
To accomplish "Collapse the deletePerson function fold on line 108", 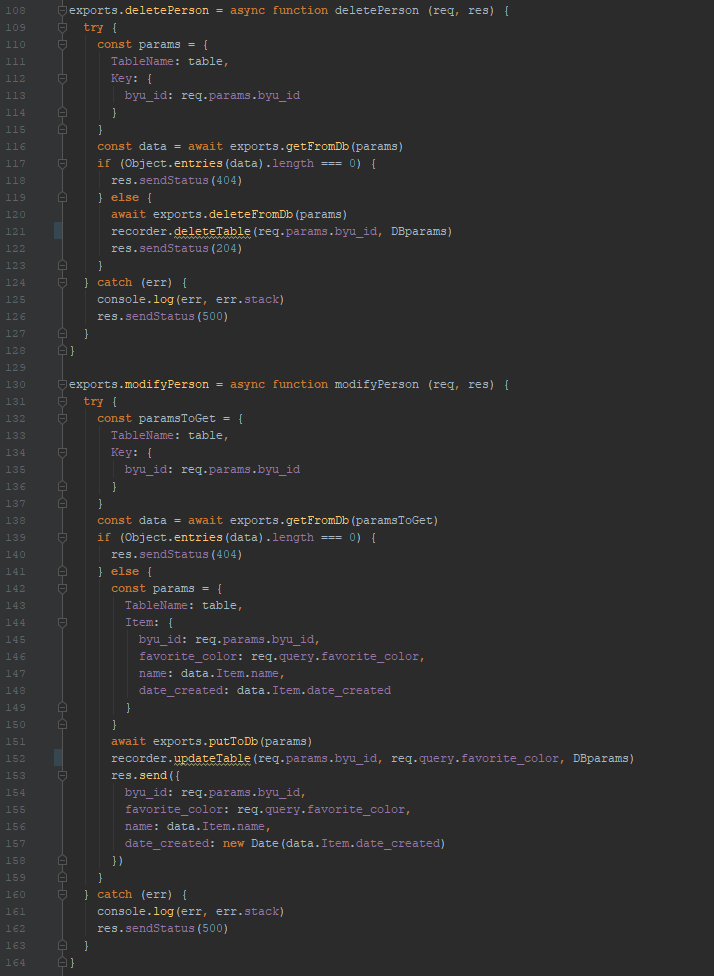I will coord(62,11).
